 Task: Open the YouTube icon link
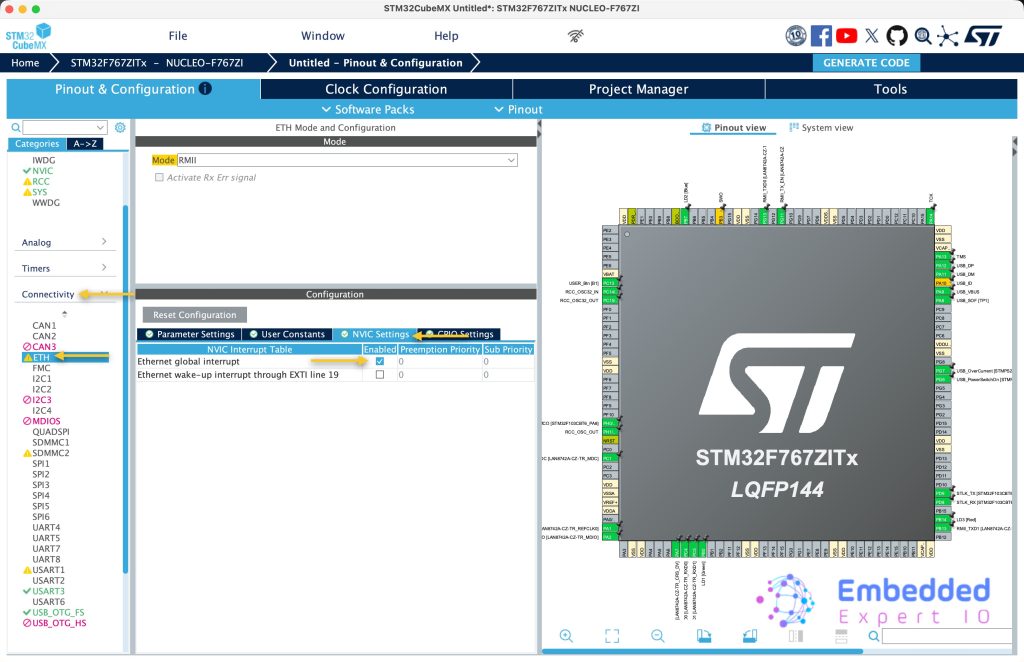[x=846, y=36]
